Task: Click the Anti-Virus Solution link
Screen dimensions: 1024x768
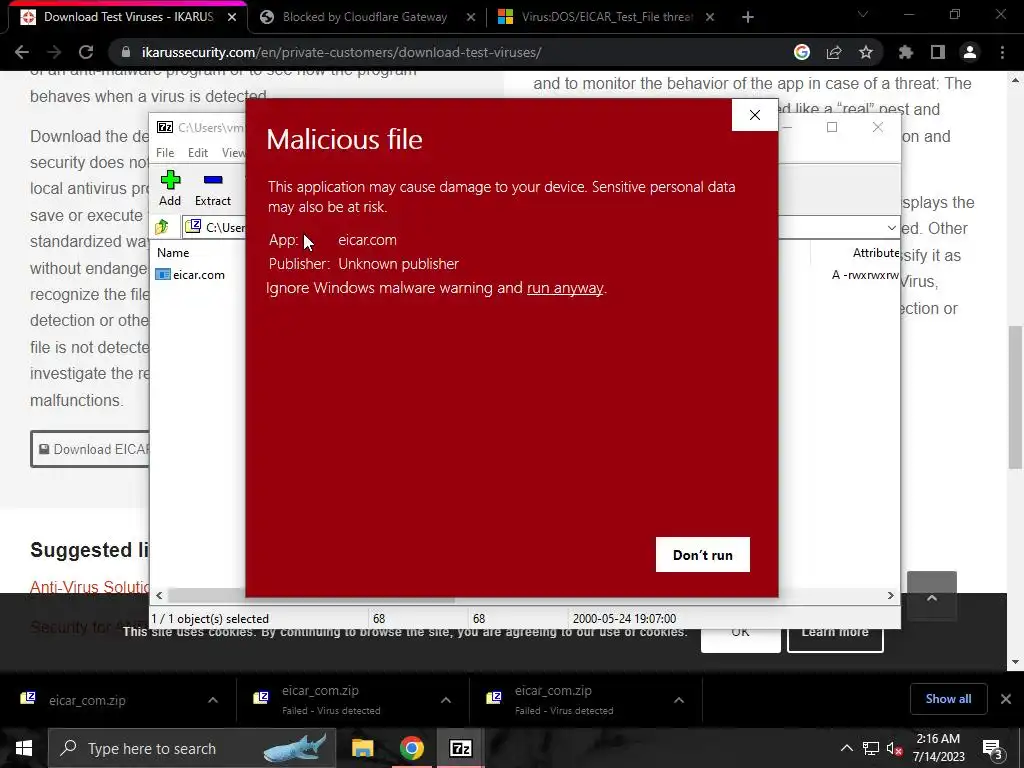Action: (x=90, y=587)
